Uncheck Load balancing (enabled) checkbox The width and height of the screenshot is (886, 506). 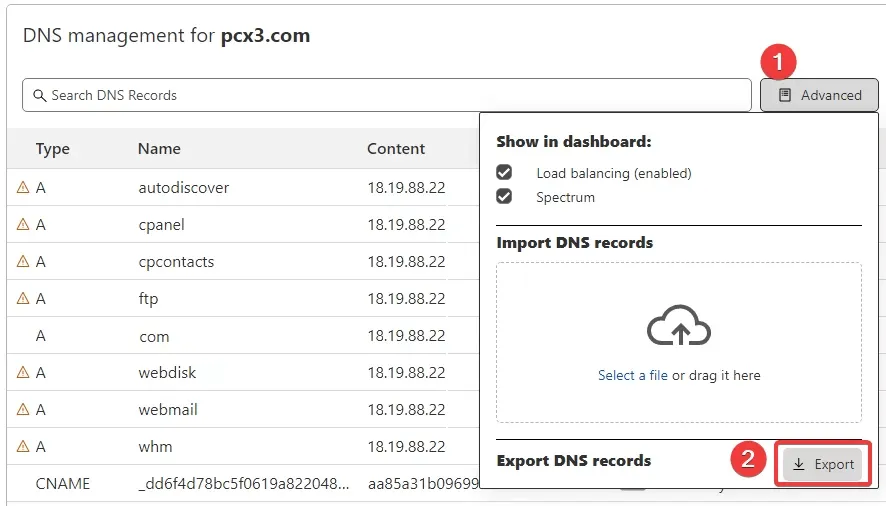point(504,172)
